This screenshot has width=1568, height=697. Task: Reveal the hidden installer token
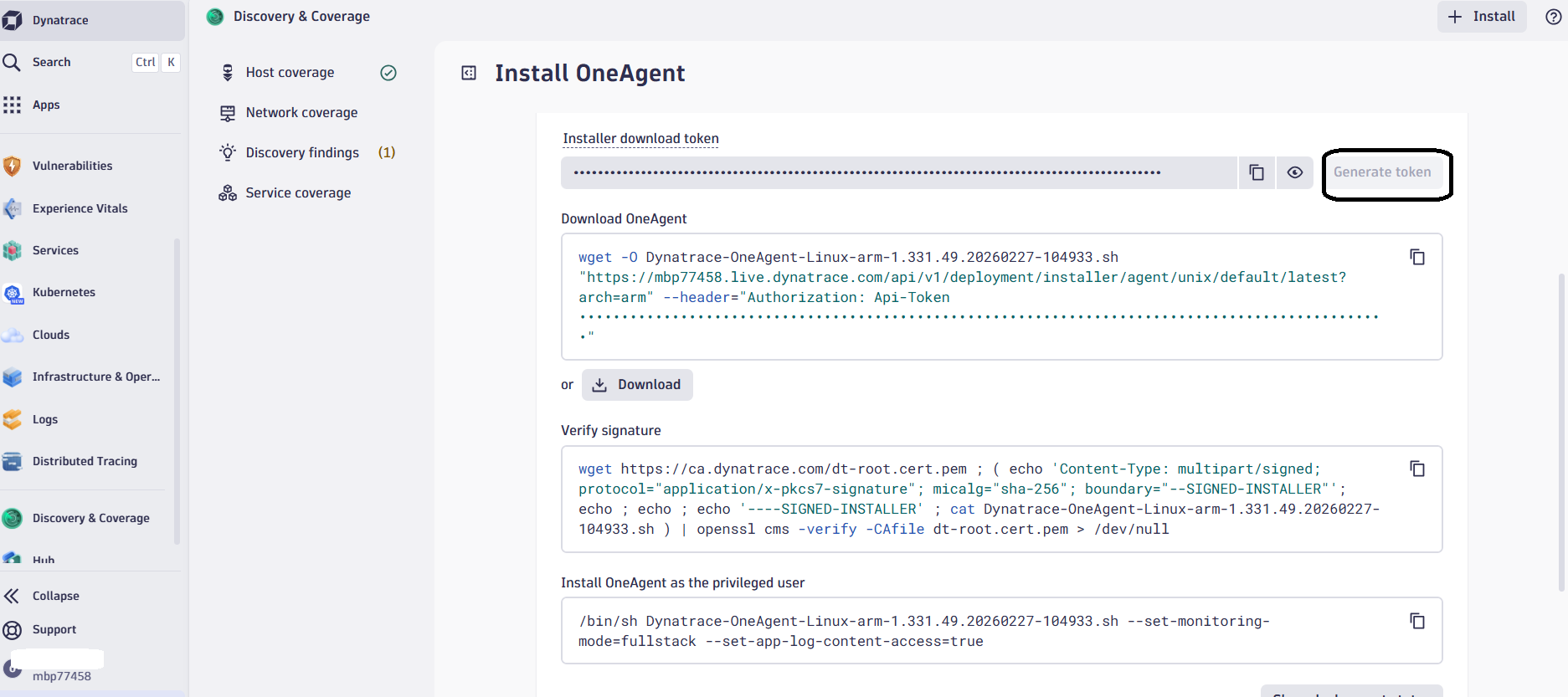(1295, 172)
